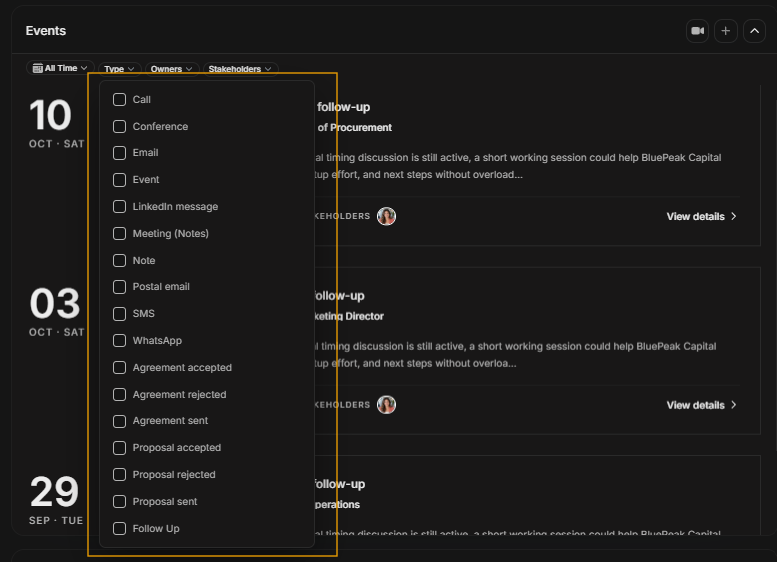The image size is (777, 562).
Task: Open the All Time date filter
Action: [x=60, y=68]
